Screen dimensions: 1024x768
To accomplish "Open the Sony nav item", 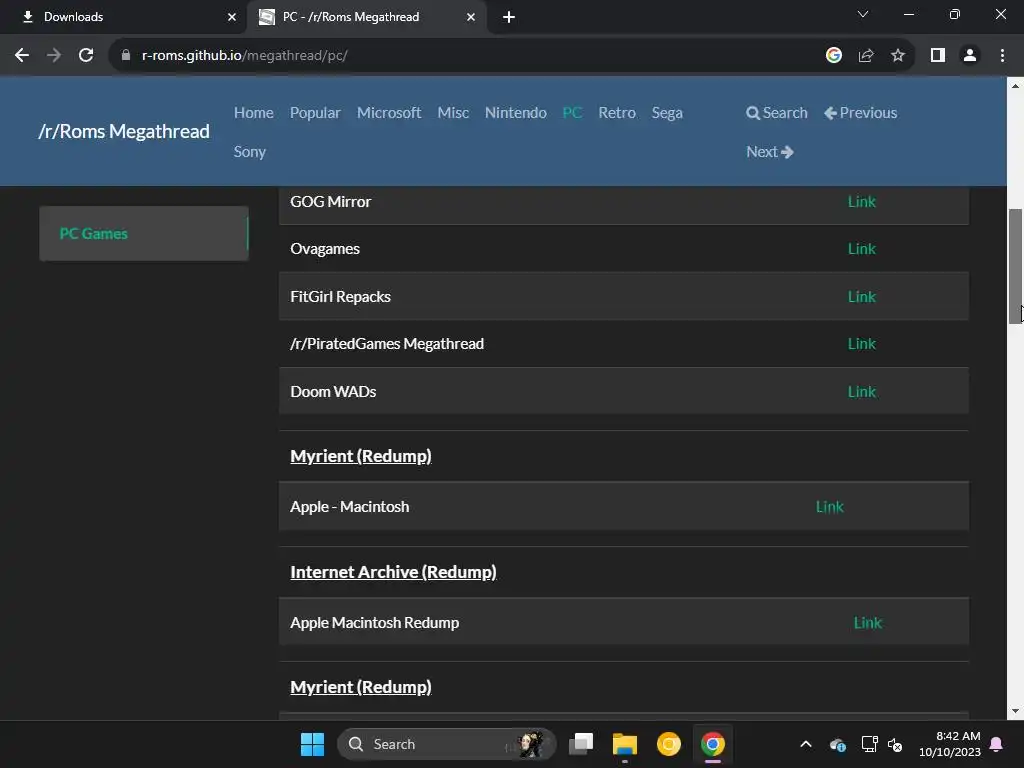I will click(249, 152).
